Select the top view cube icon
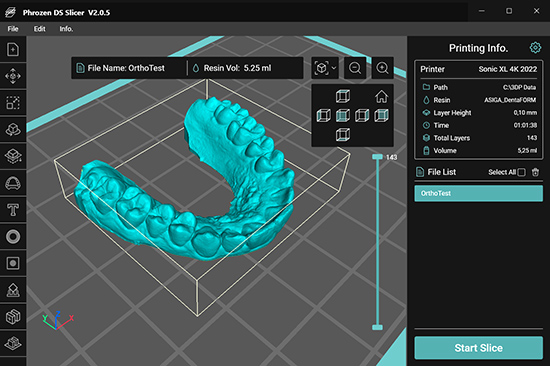550x366 pixels. (x=343, y=96)
